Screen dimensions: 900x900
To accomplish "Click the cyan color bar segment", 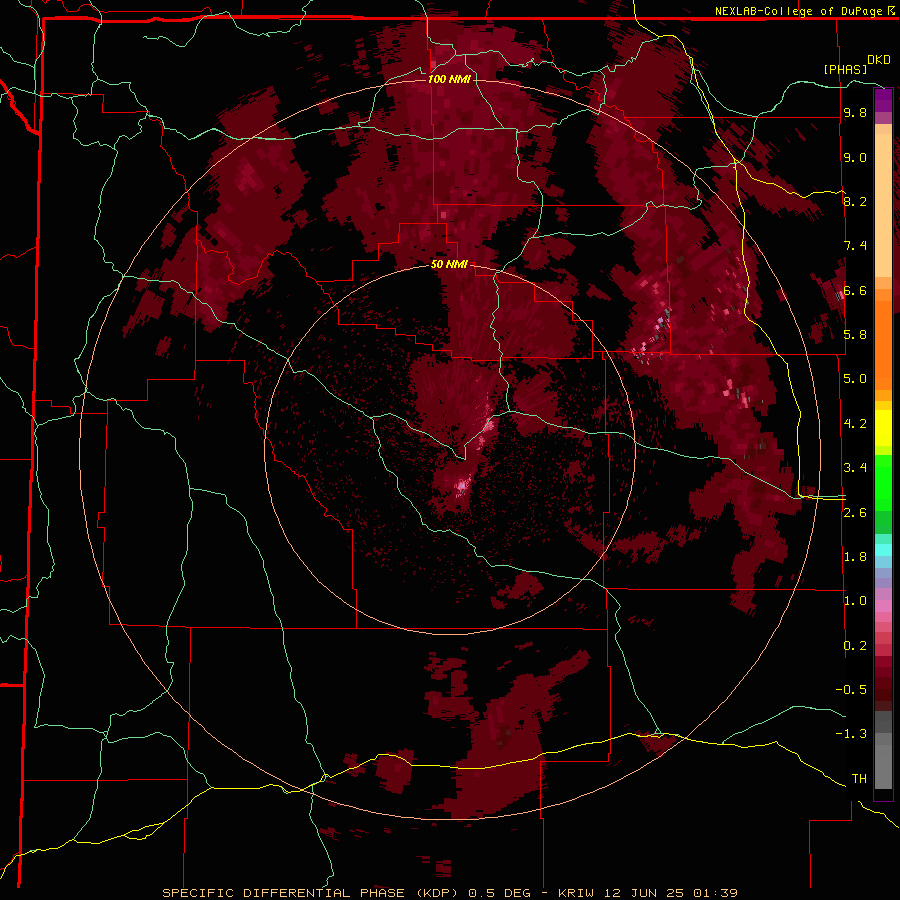I will tap(883, 550).
